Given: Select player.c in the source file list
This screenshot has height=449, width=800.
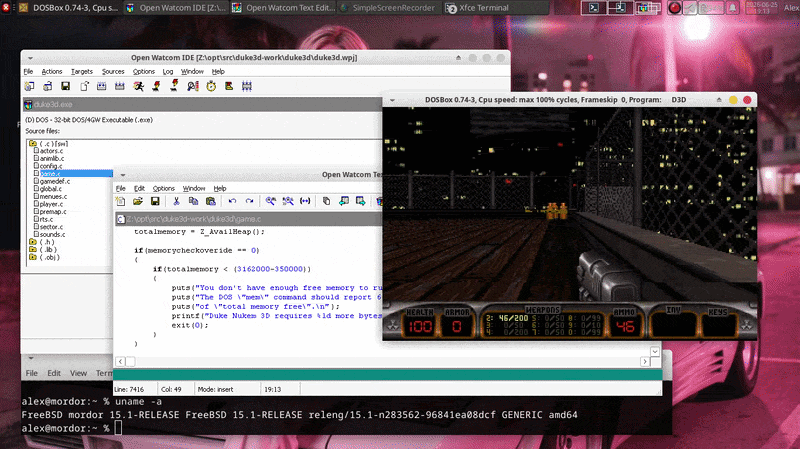Looking at the screenshot, I should [x=51, y=204].
